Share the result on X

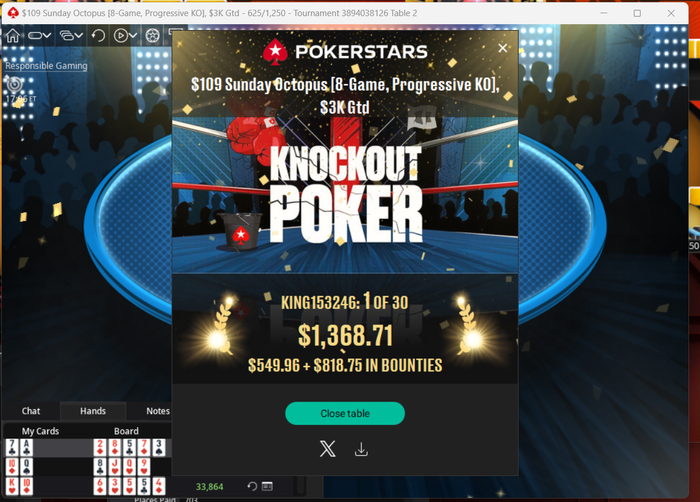click(x=327, y=449)
